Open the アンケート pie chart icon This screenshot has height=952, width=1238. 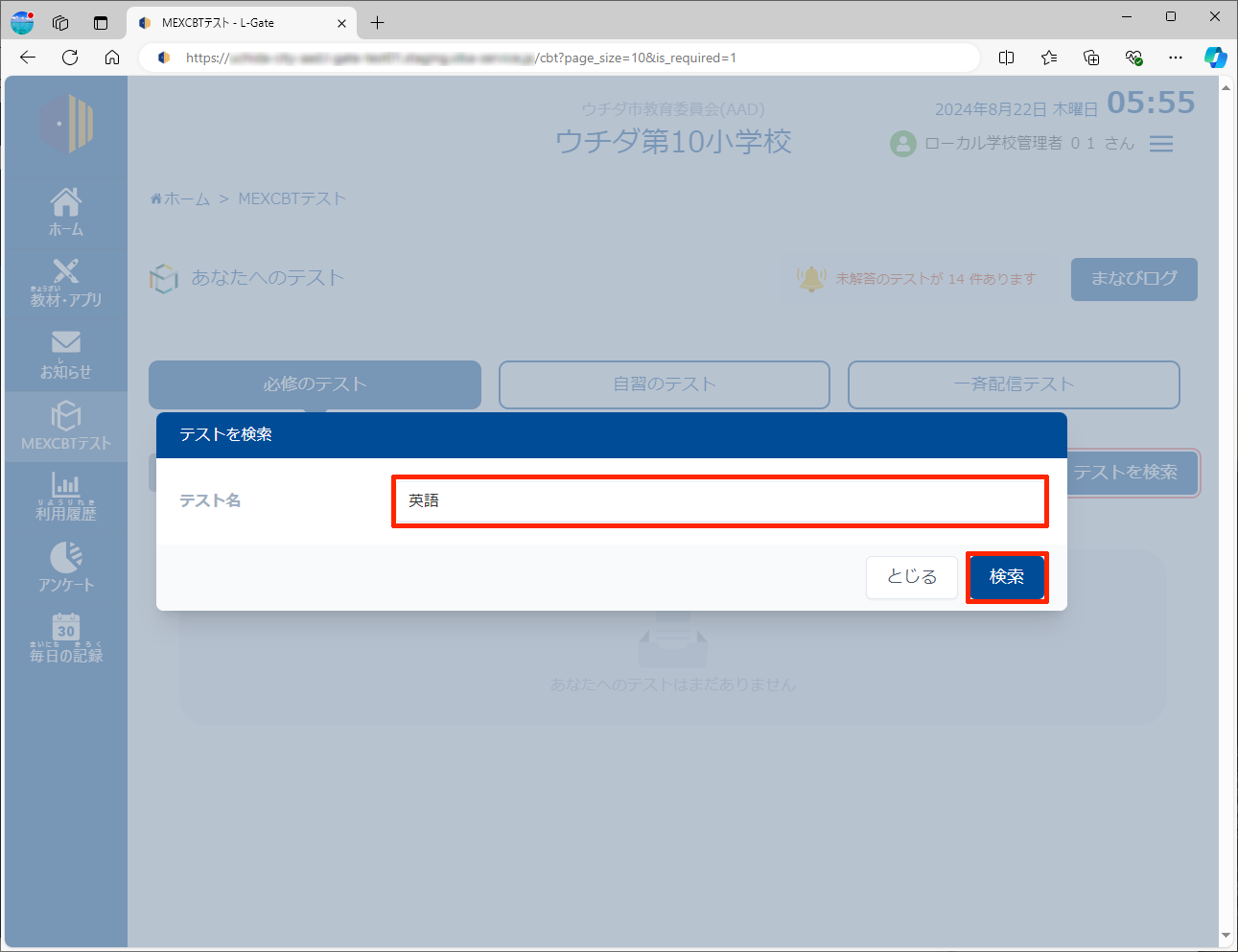coord(66,567)
